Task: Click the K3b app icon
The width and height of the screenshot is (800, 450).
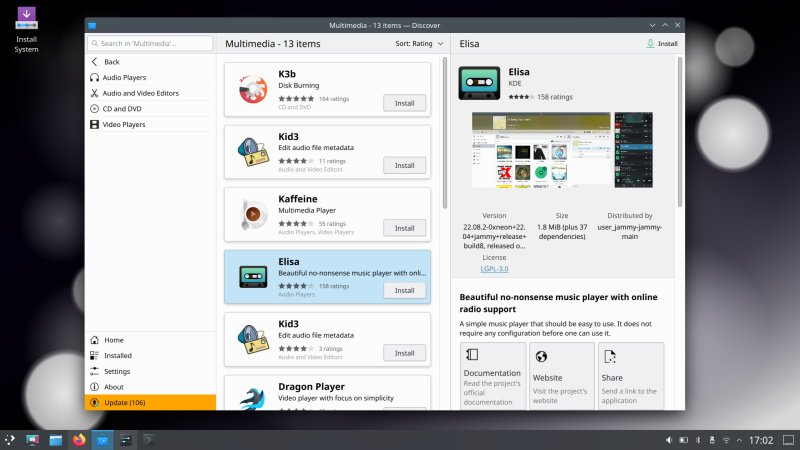Action: coord(253,89)
